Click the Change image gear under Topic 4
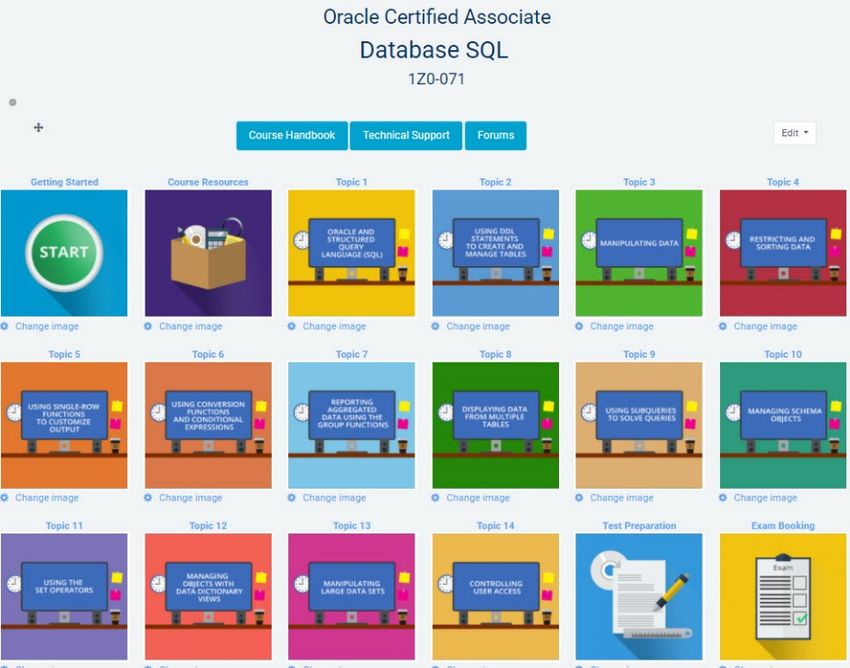 coord(723,326)
